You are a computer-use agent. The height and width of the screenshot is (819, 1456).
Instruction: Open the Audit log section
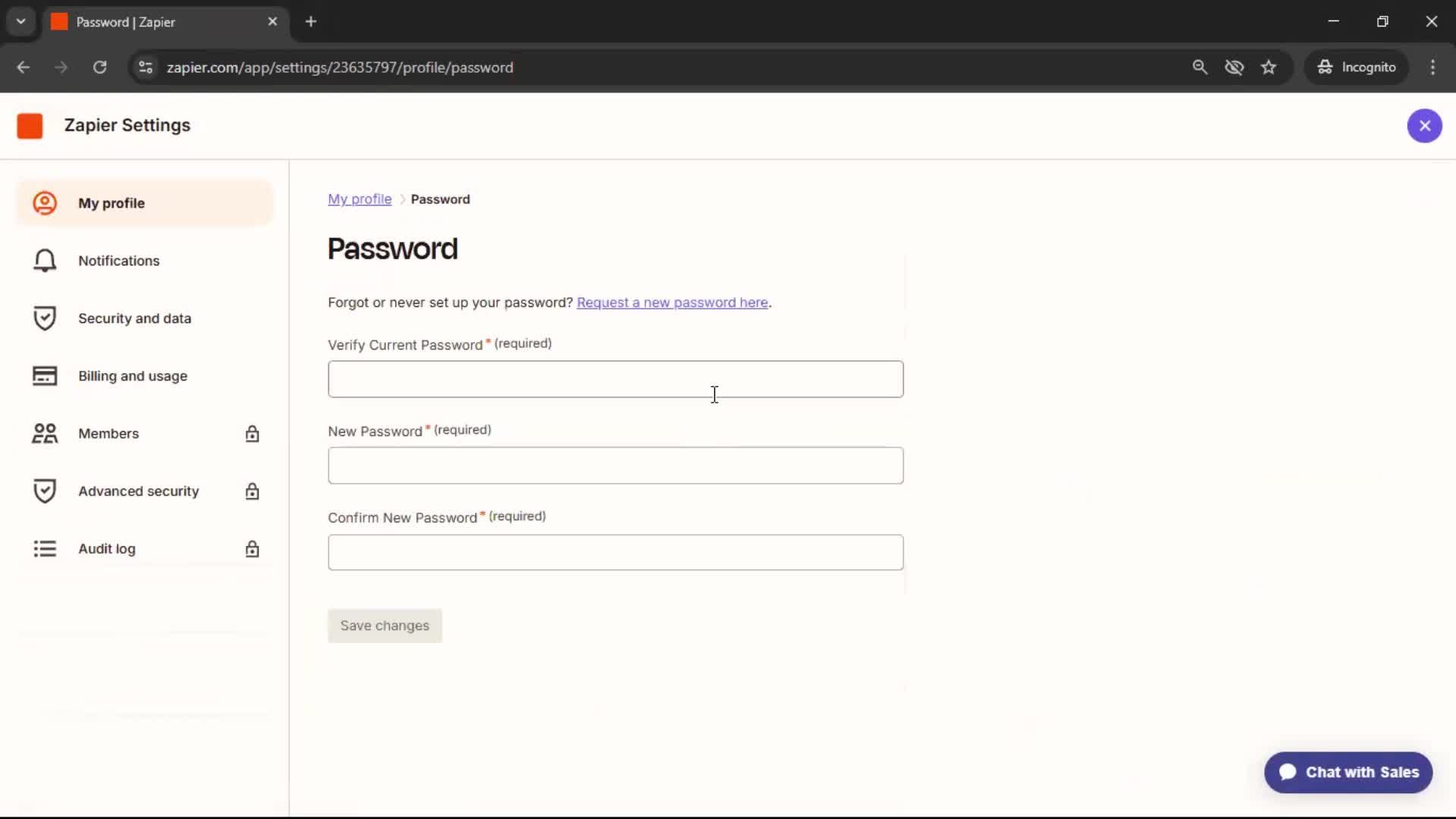click(144, 549)
